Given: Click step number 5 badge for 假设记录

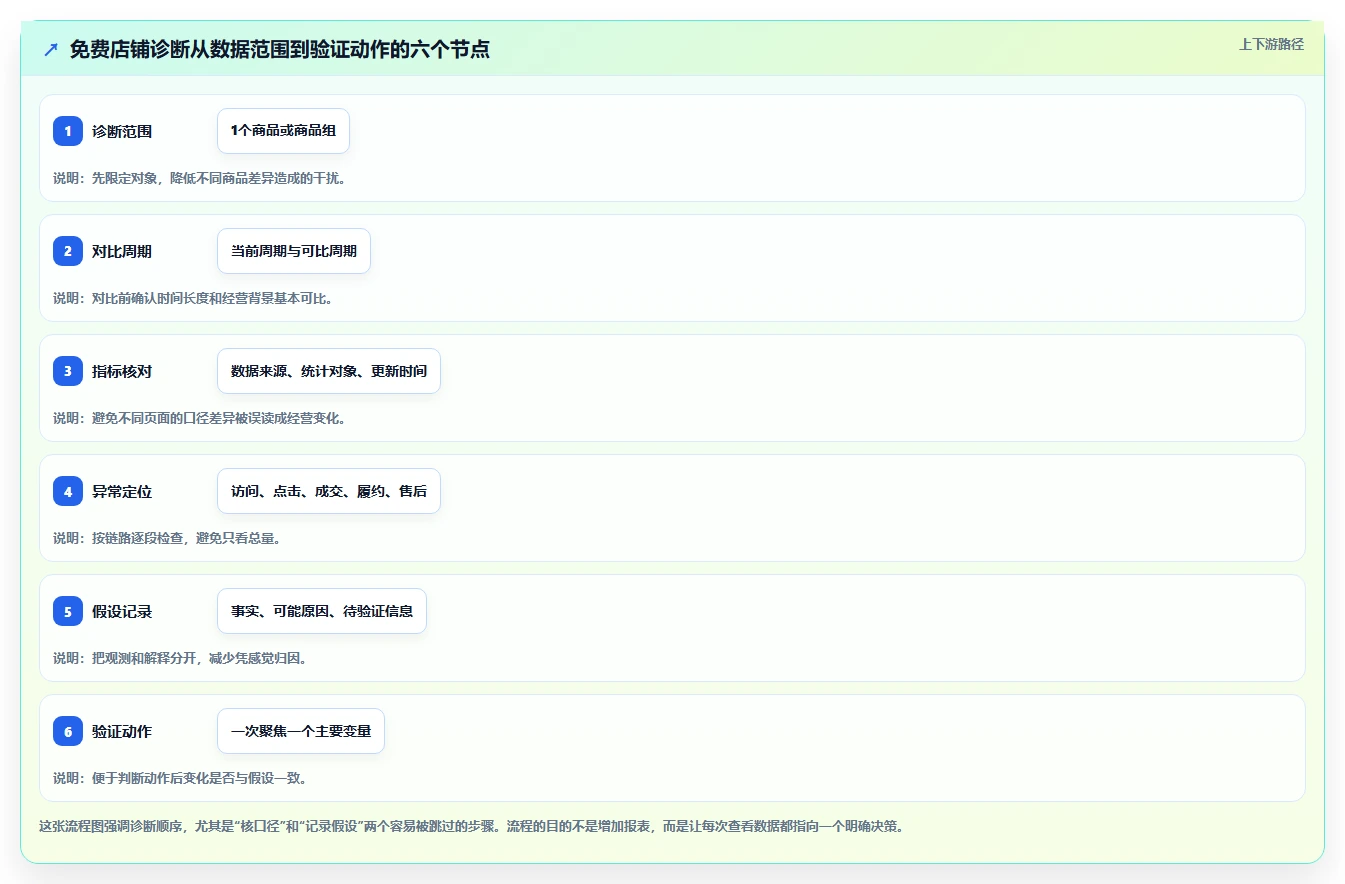Looking at the screenshot, I should click(x=68, y=611).
